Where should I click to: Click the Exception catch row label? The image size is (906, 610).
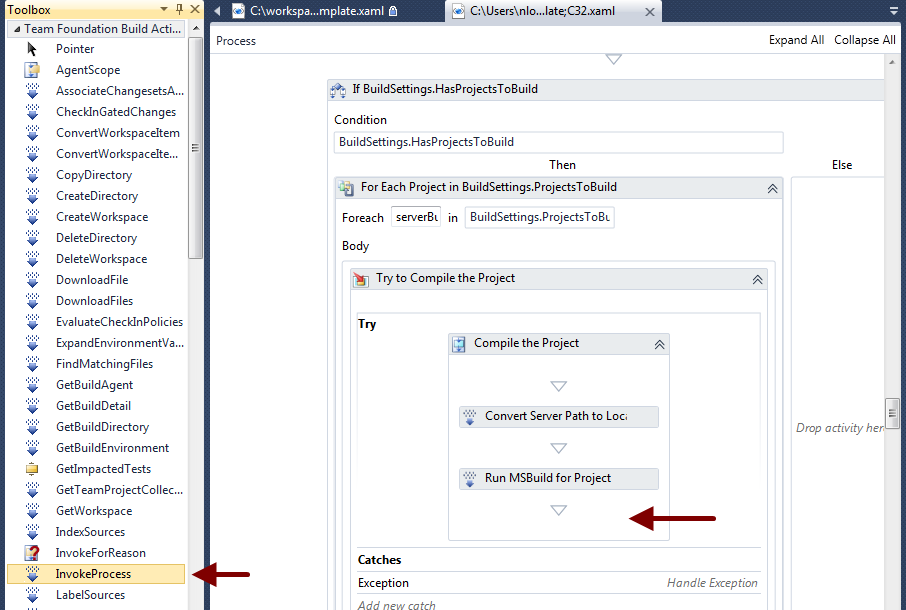(x=383, y=583)
